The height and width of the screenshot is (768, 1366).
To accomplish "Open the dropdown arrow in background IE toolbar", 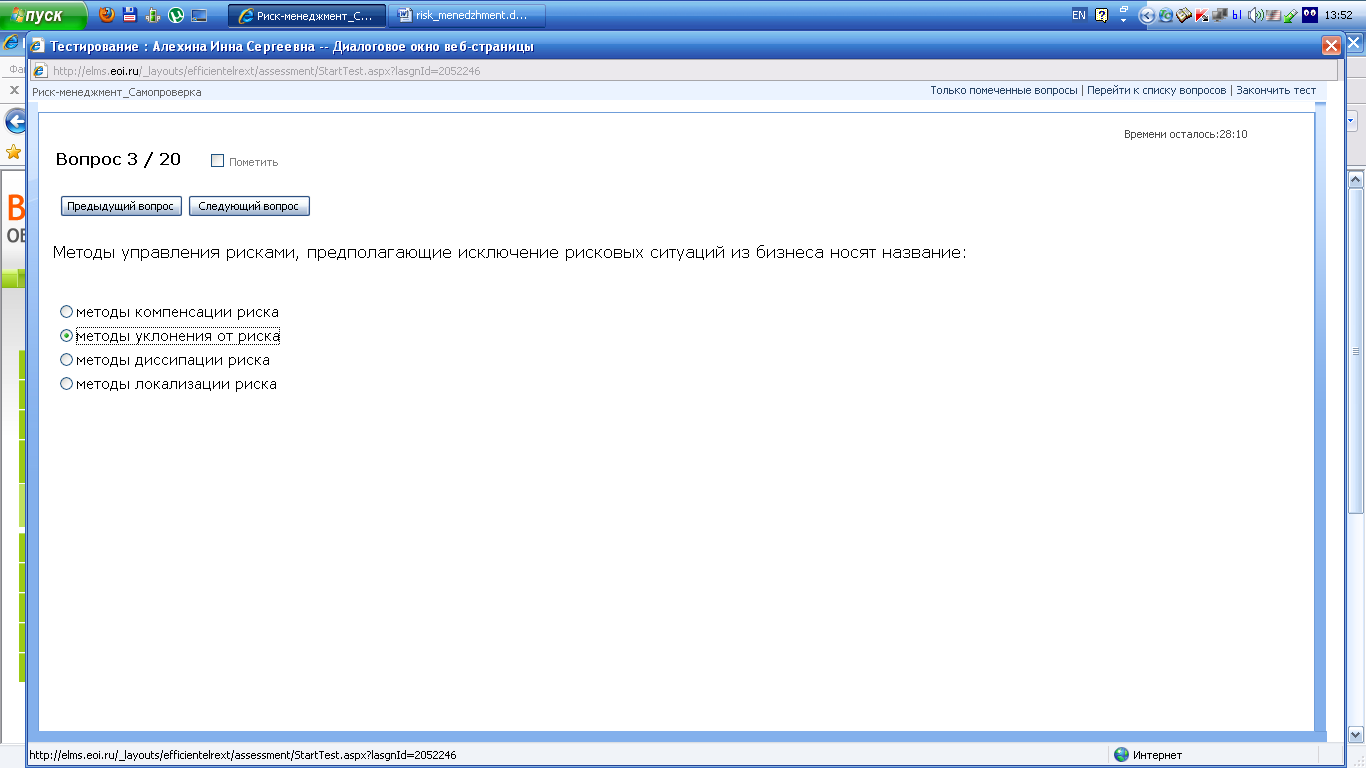I will pos(1351,121).
